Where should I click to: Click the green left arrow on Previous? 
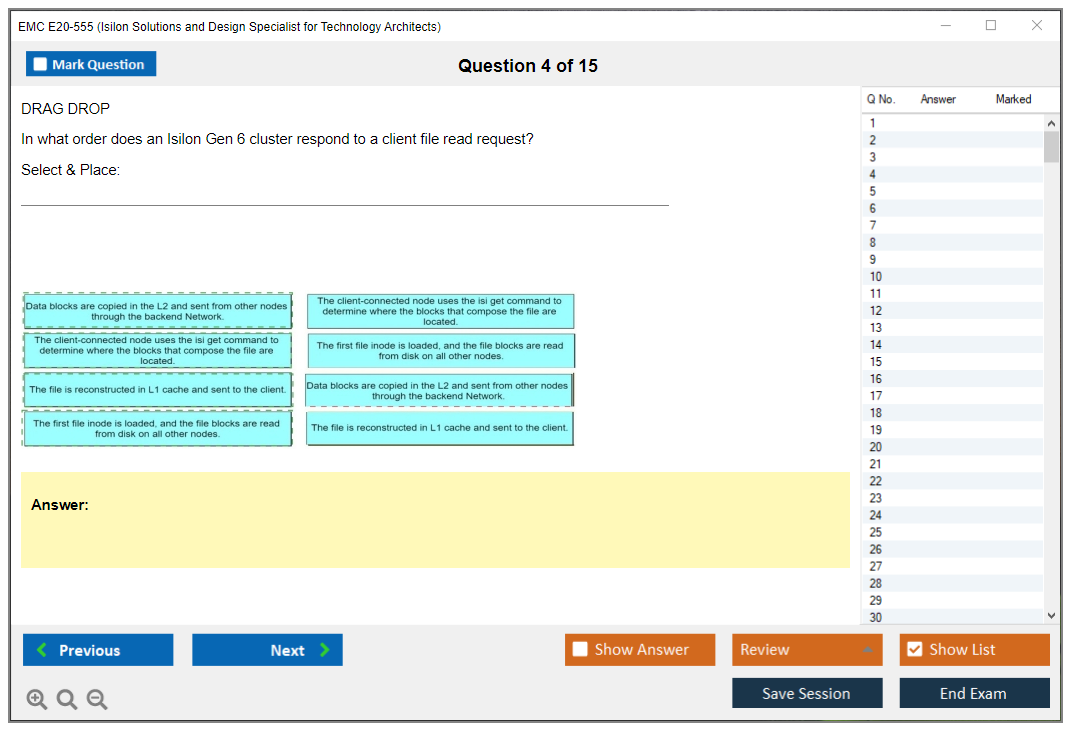41,650
